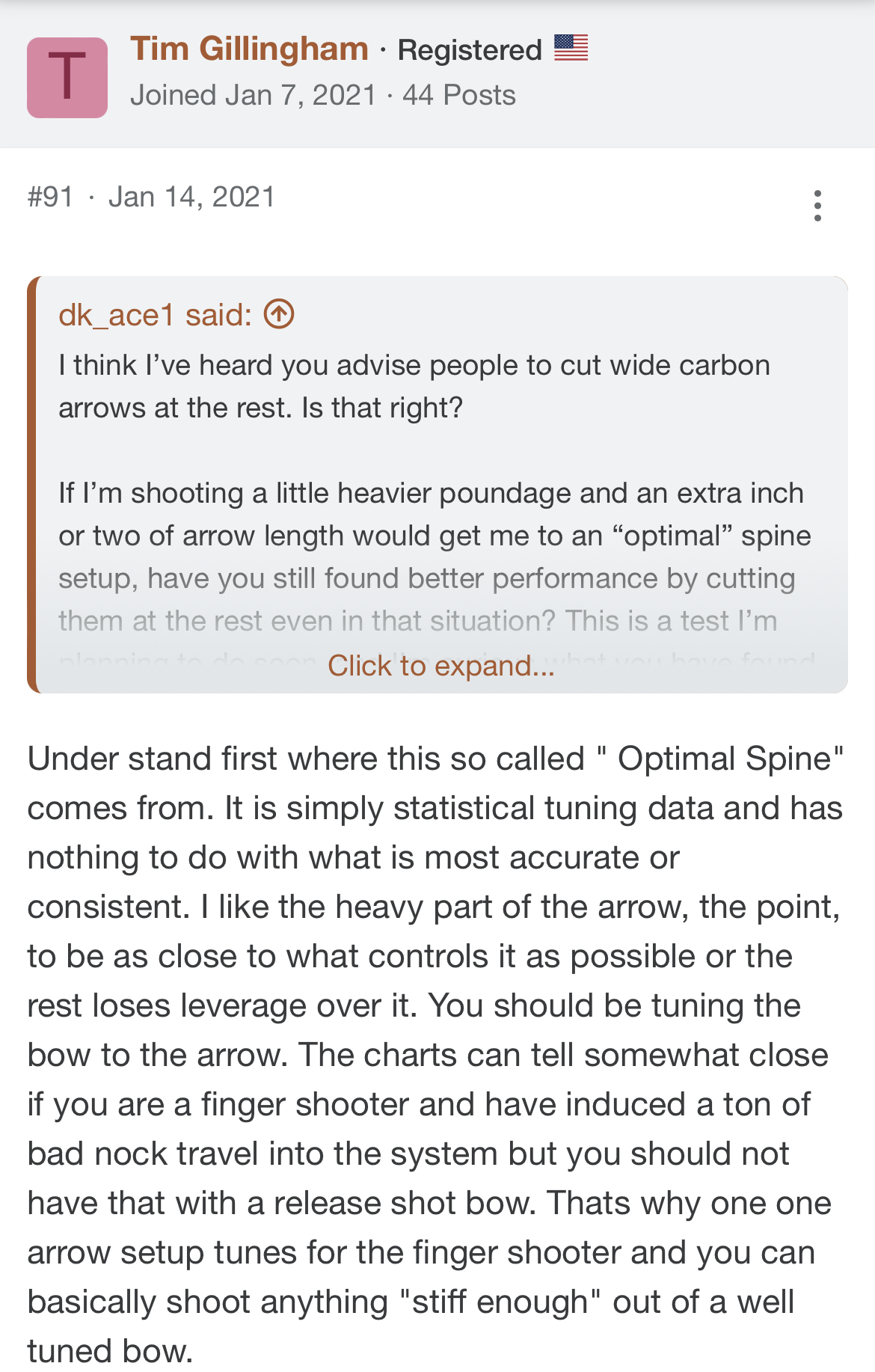Click the up-arrow icon beside dk_ace1 said
This screenshot has width=875, height=1372.
point(279,314)
